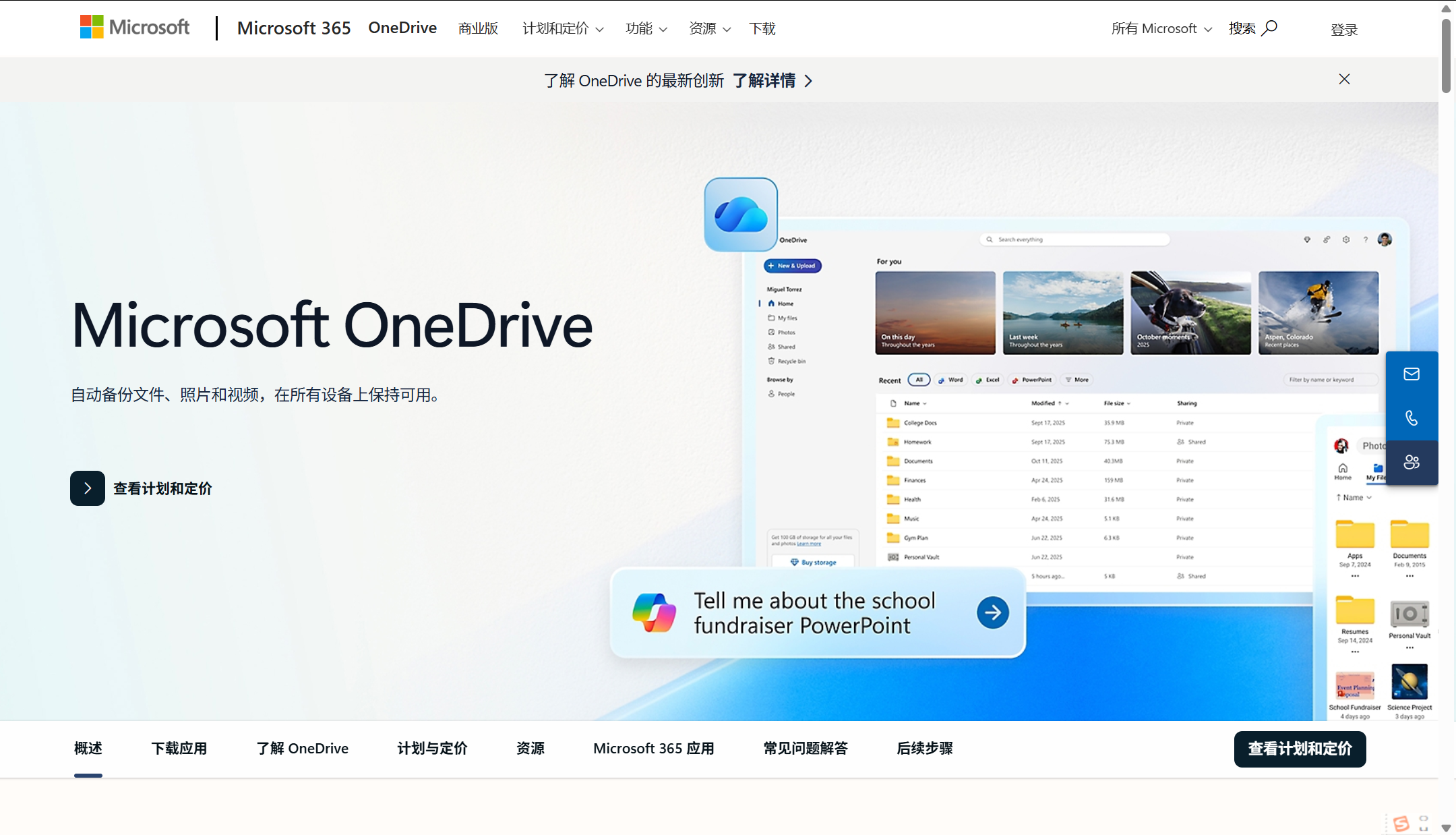Open the email contact icon
This screenshot has height=835, width=1456.
[x=1412, y=374]
